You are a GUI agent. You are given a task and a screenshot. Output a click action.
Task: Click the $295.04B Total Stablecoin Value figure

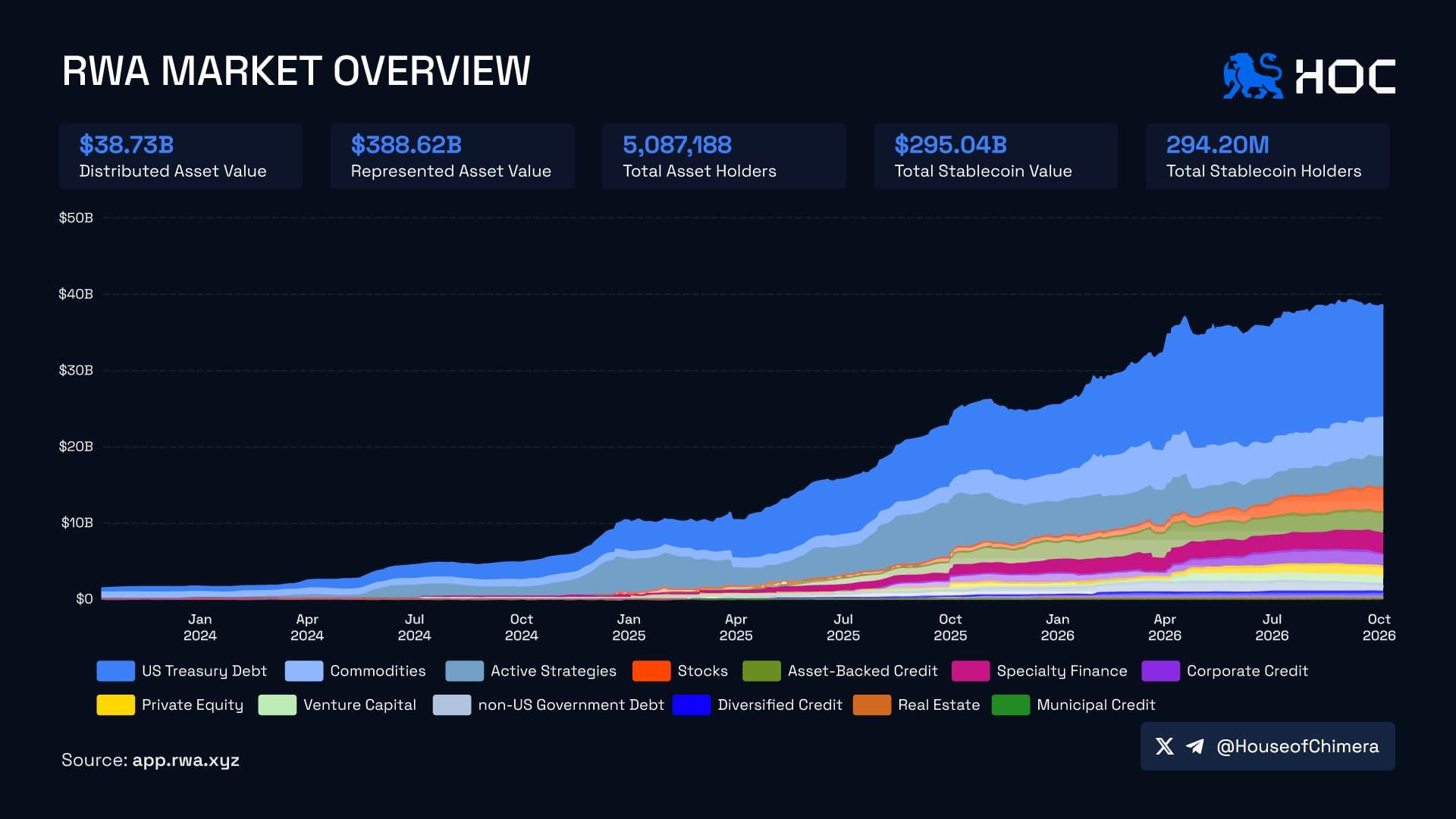click(951, 145)
